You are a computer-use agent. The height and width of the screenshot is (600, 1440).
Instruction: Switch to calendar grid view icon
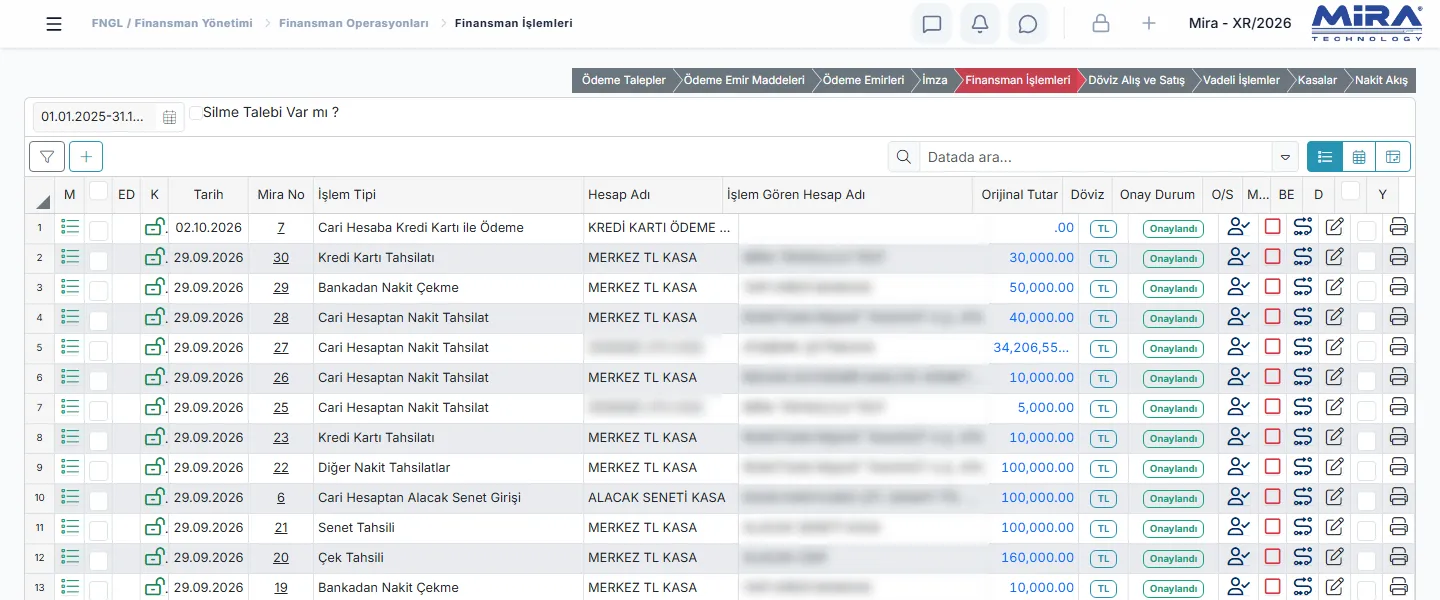(1359, 157)
